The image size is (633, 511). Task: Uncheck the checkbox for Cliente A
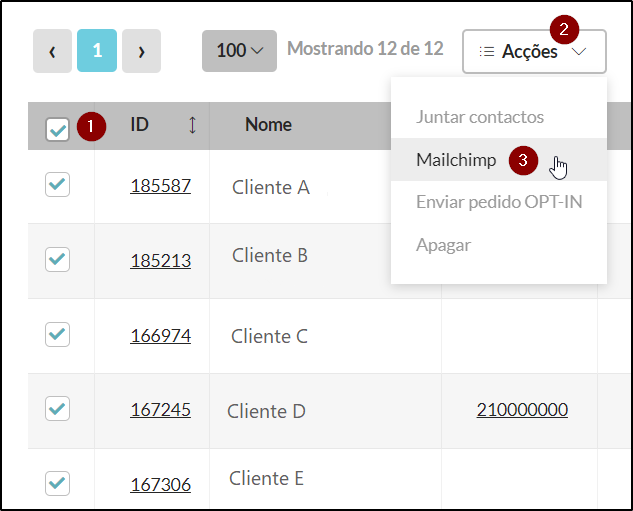click(x=57, y=184)
